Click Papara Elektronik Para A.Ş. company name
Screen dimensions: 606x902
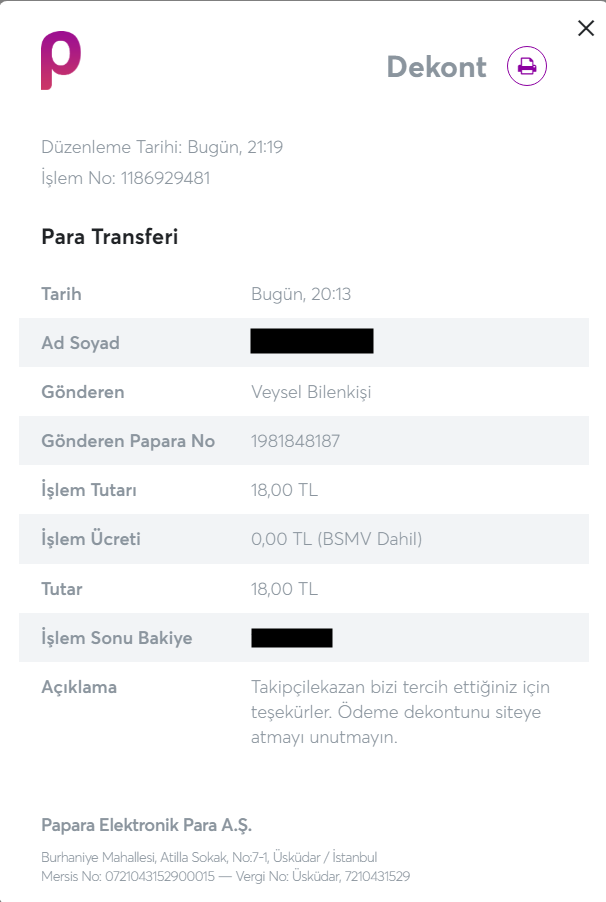click(147, 825)
